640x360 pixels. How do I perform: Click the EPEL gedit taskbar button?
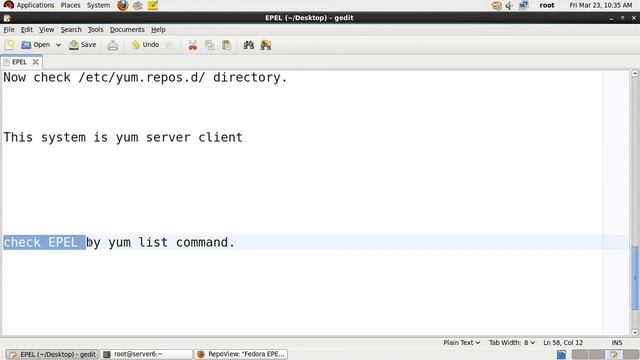click(x=52, y=354)
